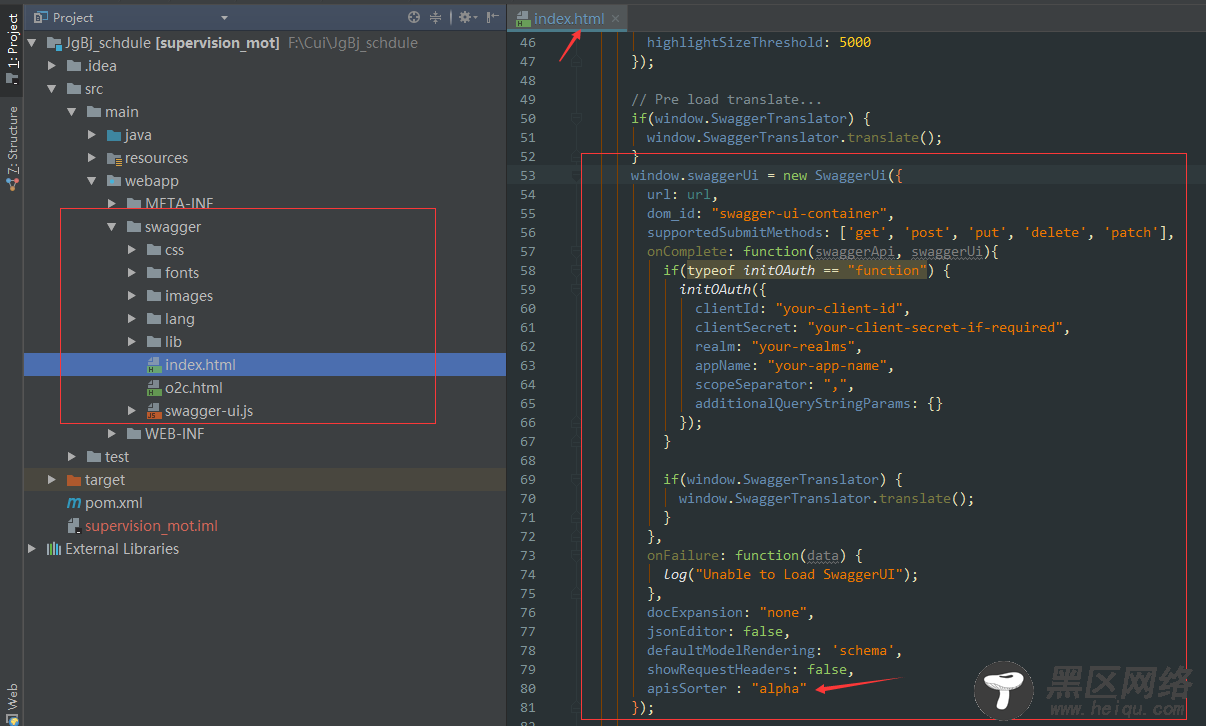
Task: Click the pom.xml Maven icon
Action: point(73,503)
